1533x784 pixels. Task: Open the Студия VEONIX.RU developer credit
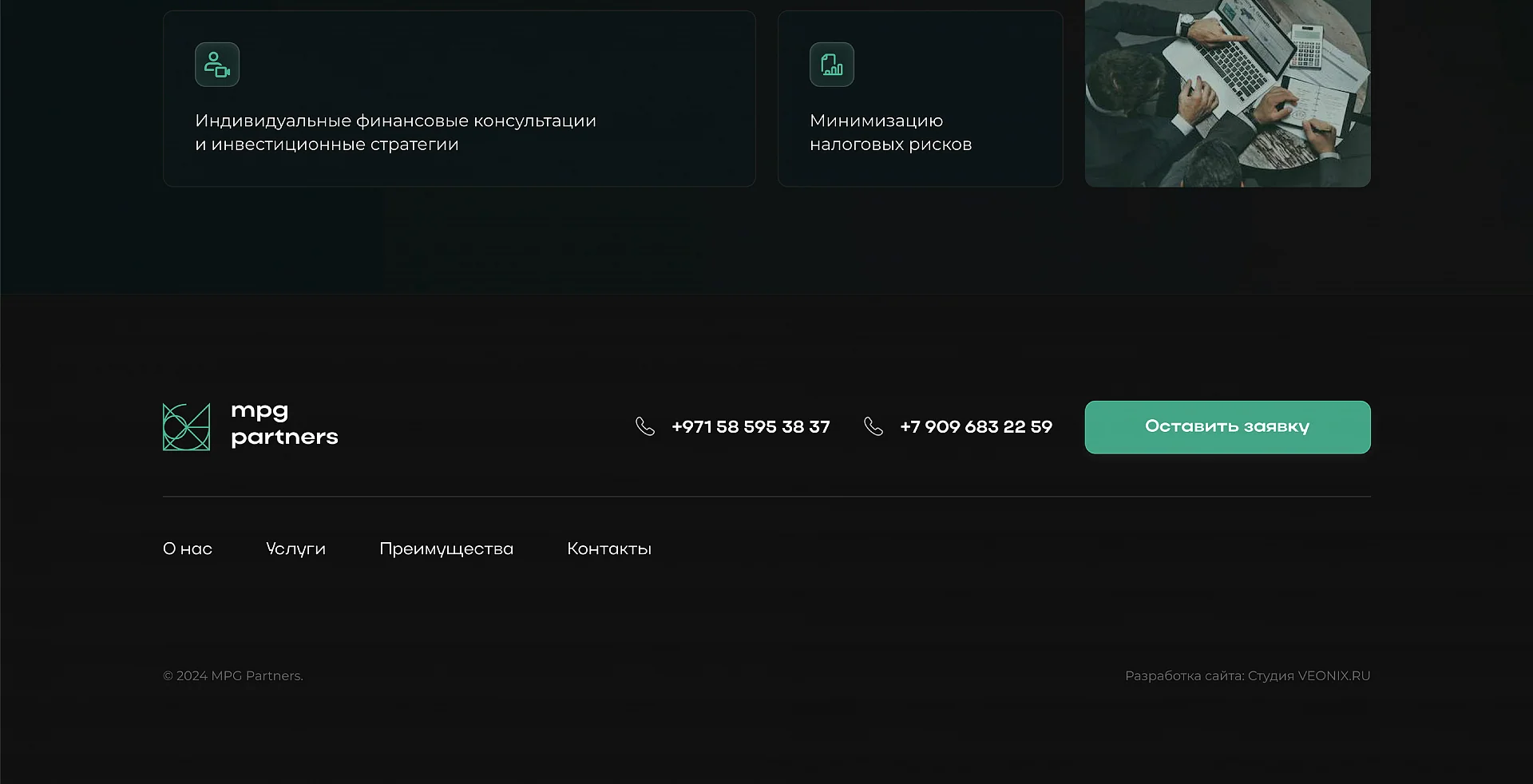tap(1309, 675)
